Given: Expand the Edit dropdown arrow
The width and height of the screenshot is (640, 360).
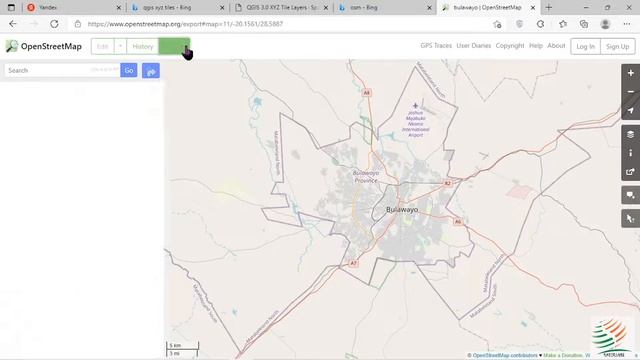Looking at the screenshot, I should click(120, 47).
